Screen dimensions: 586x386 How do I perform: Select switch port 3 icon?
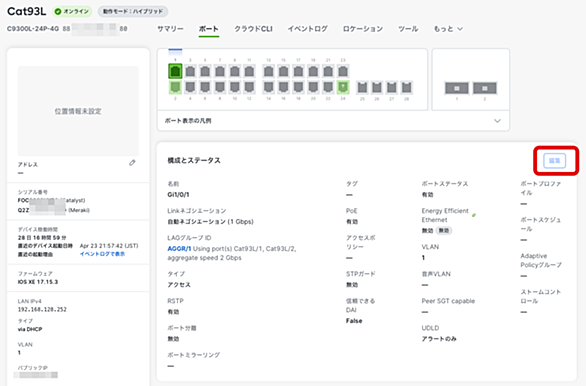click(190, 71)
